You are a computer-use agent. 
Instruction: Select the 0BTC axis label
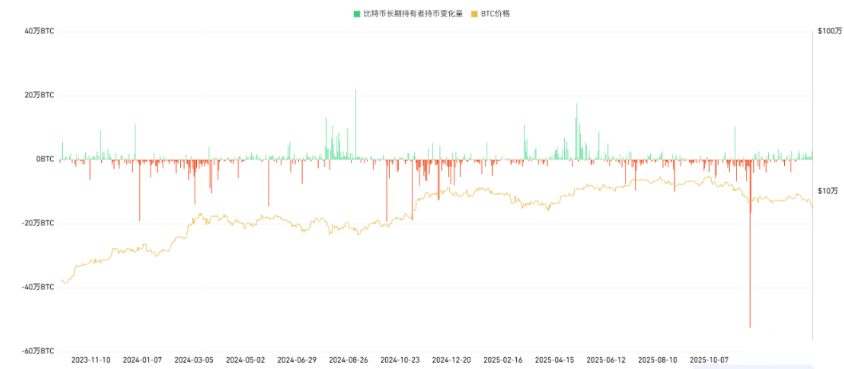pos(45,159)
